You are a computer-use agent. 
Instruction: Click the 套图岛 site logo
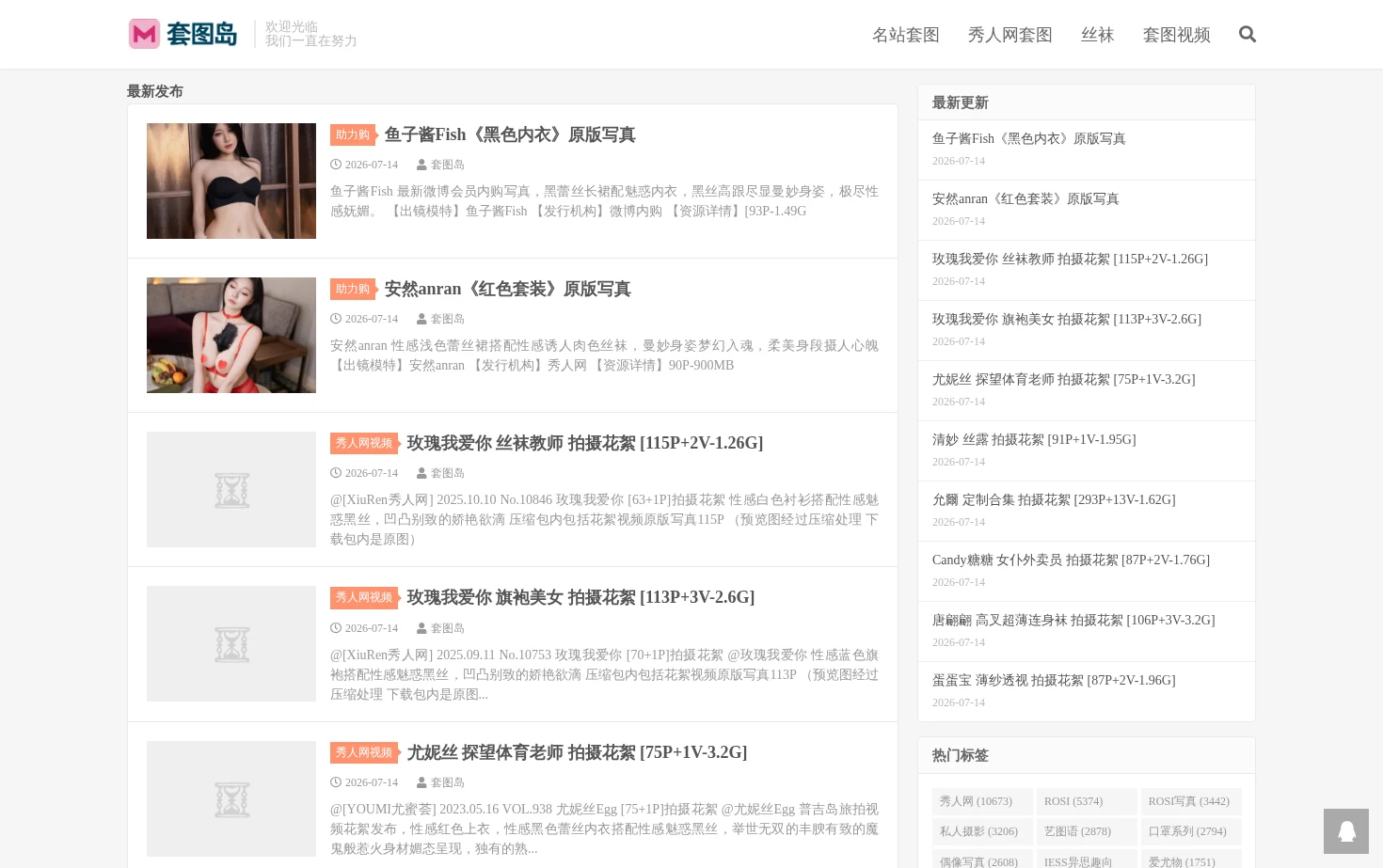pyautogui.click(x=183, y=34)
